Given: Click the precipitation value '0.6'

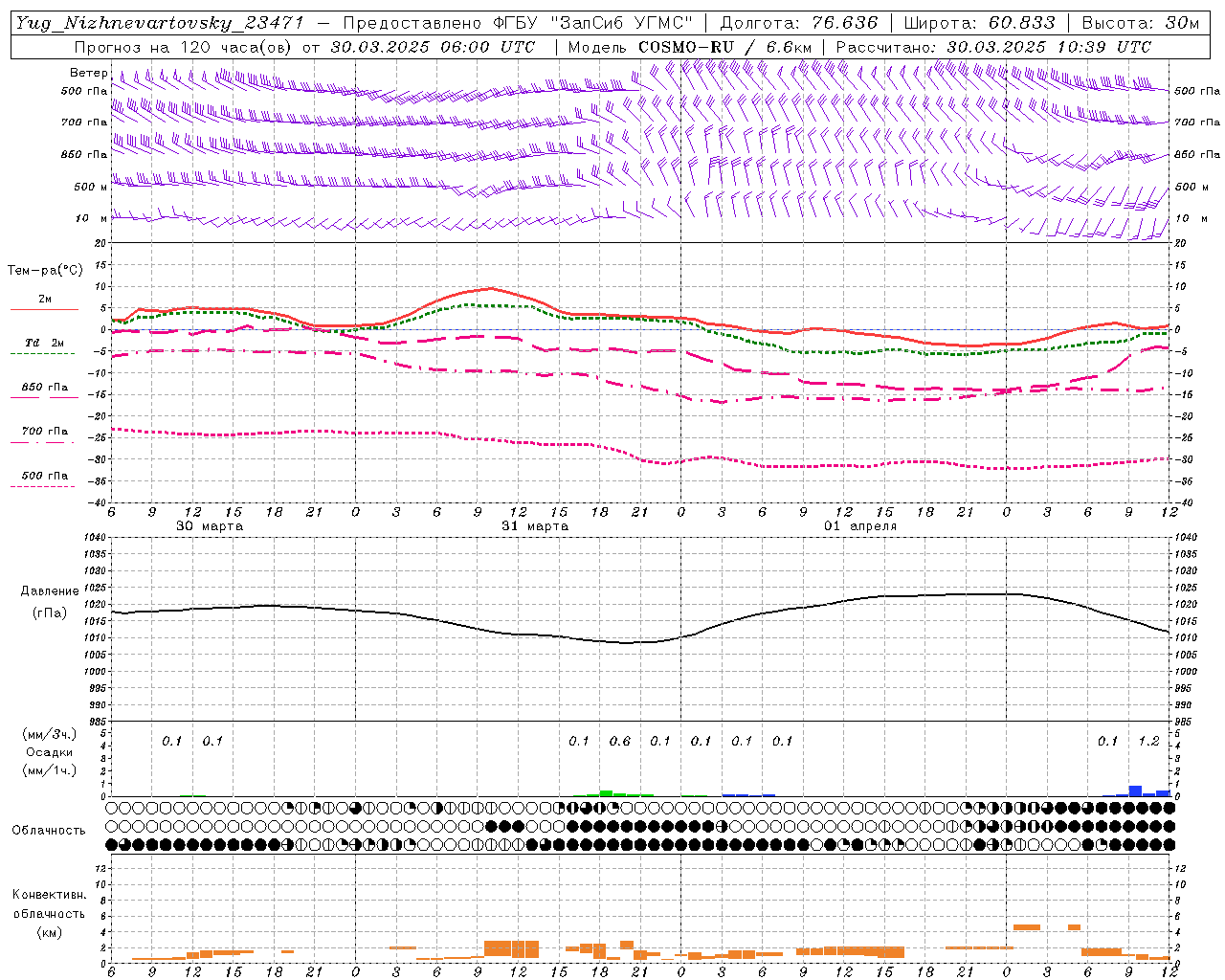Looking at the screenshot, I should pyautogui.click(x=620, y=741).
